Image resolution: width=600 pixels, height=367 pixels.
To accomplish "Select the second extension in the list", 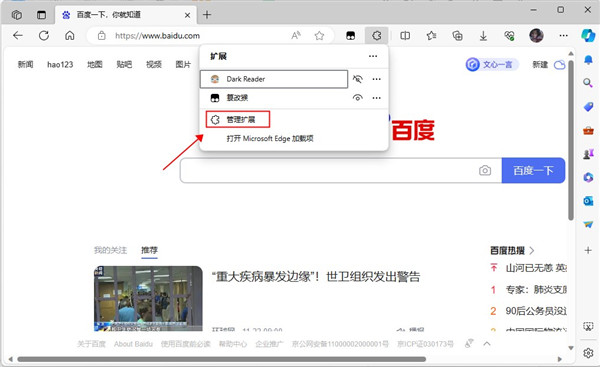I will (274, 98).
